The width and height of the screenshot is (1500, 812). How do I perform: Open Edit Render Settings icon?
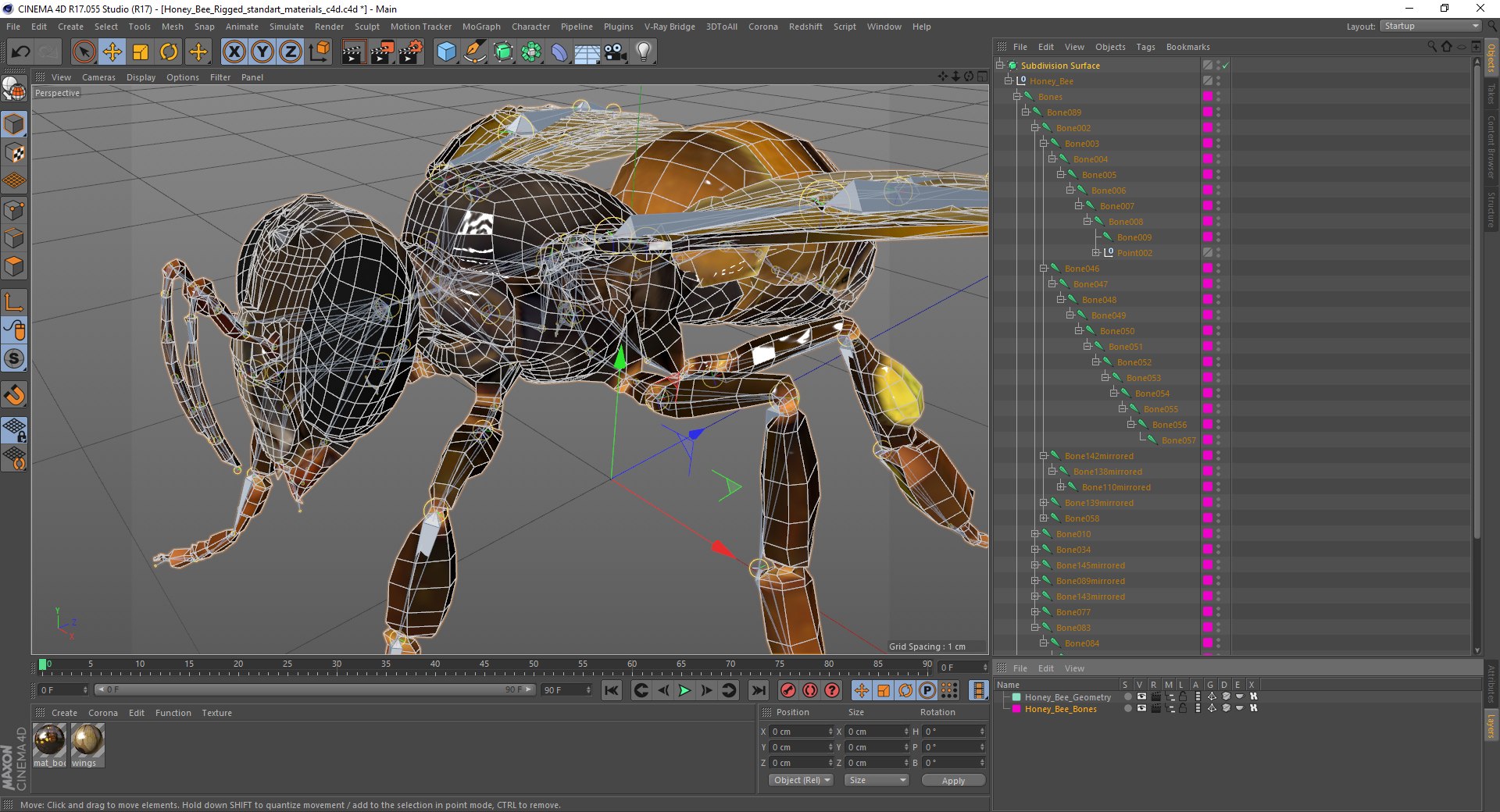411,52
